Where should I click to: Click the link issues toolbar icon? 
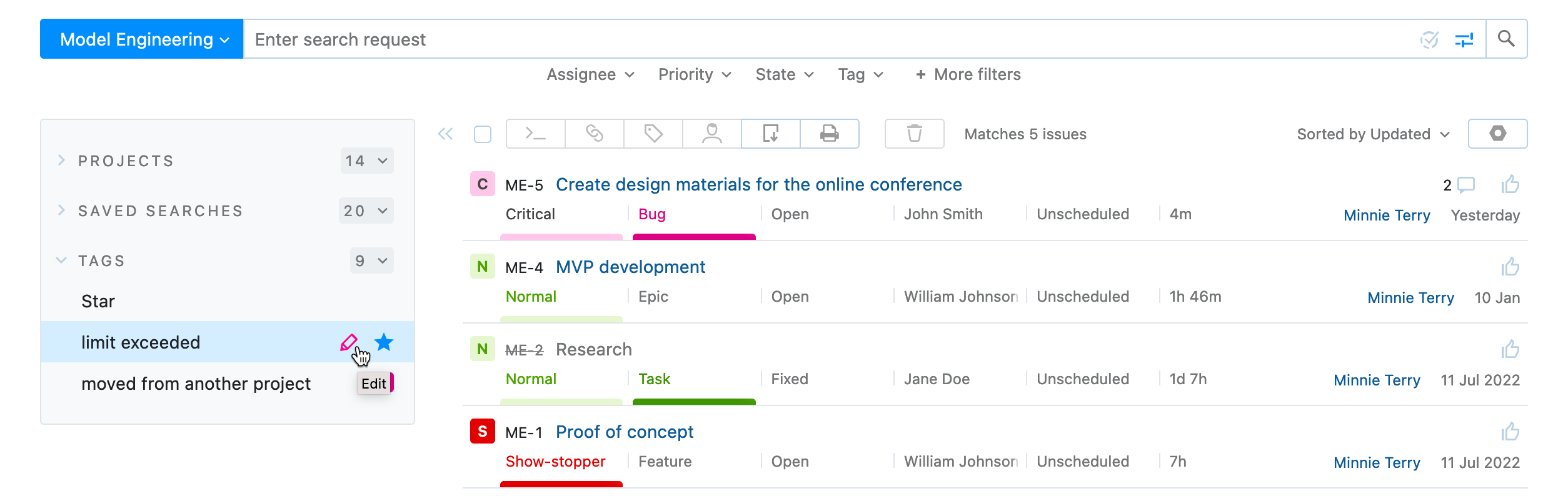point(594,134)
